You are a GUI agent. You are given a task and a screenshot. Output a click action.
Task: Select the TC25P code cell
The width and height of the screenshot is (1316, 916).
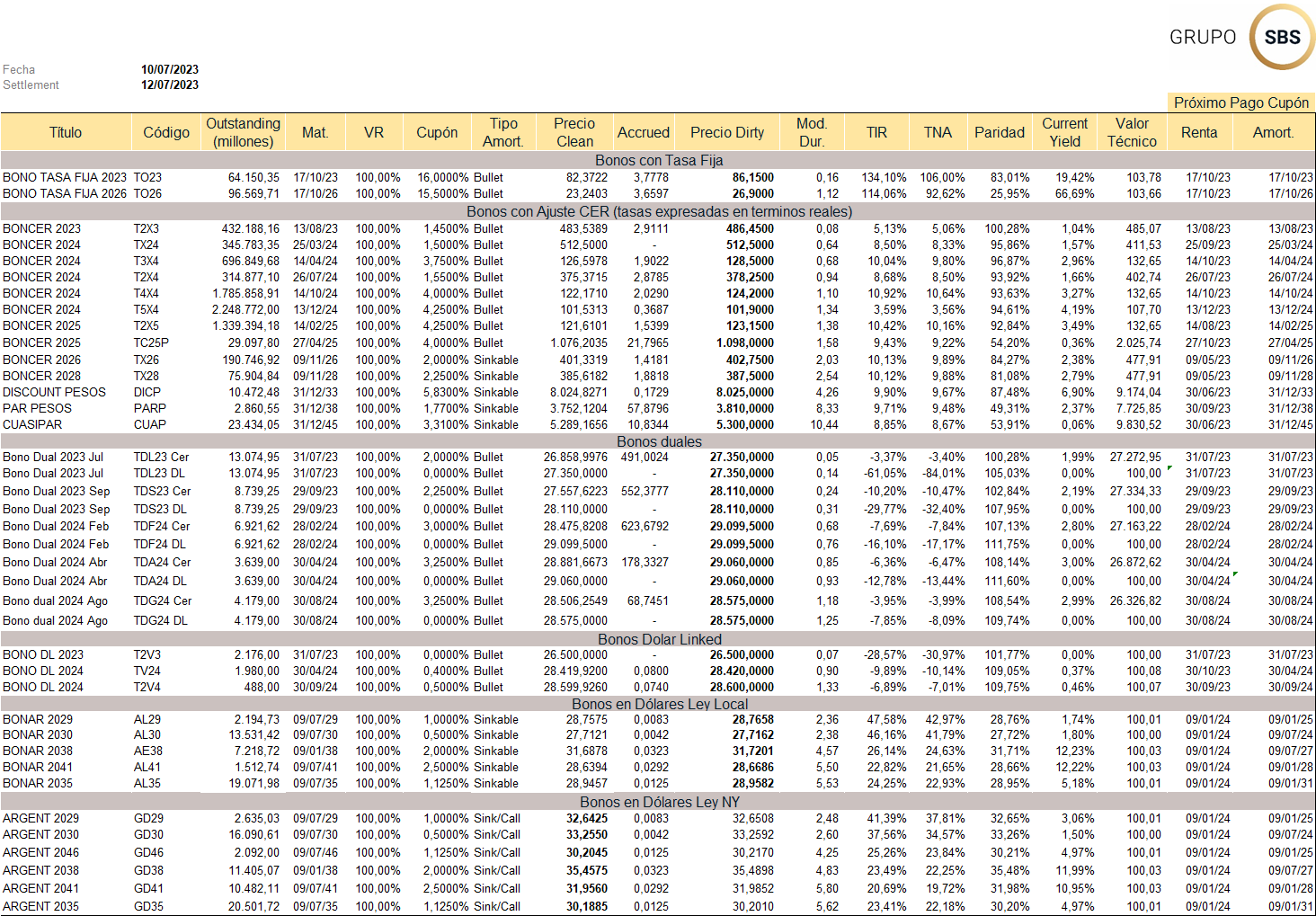[x=151, y=342]
